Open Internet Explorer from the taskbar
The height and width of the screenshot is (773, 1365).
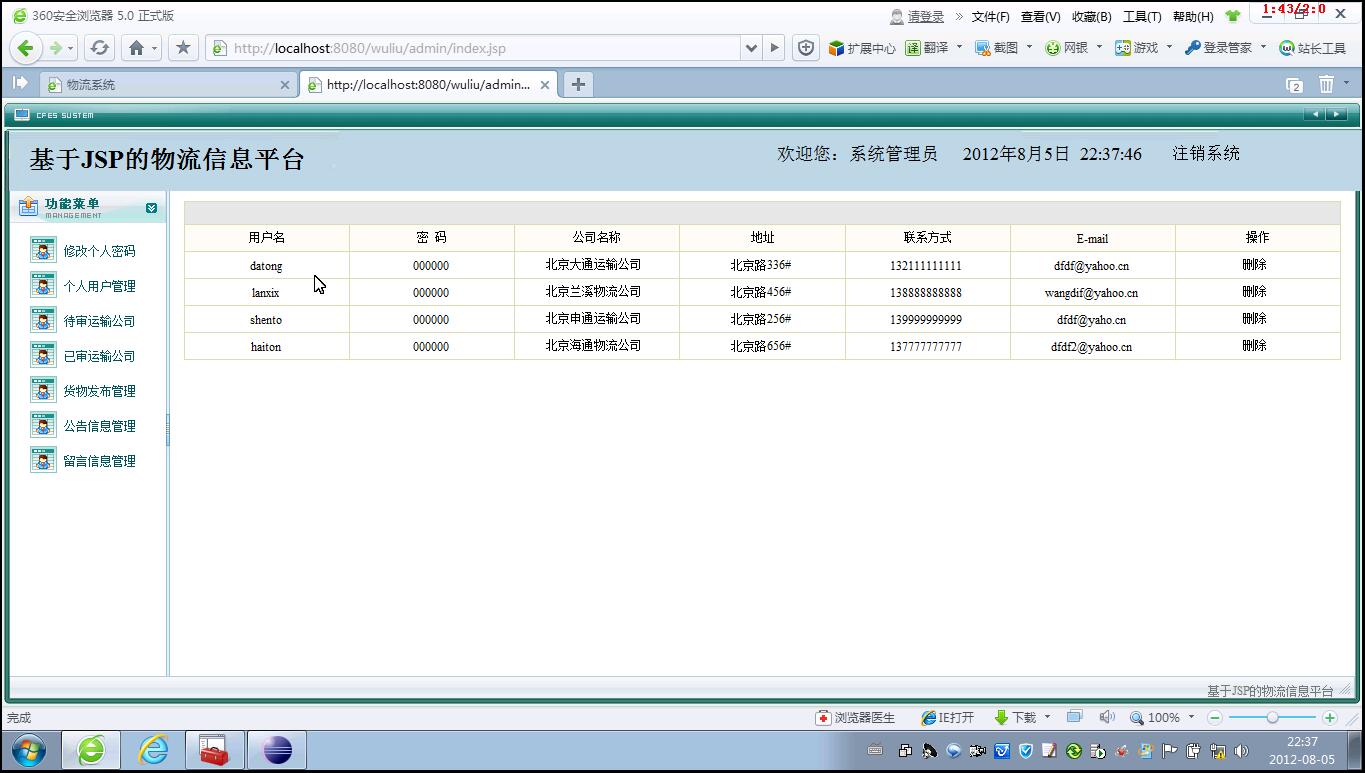153,750
